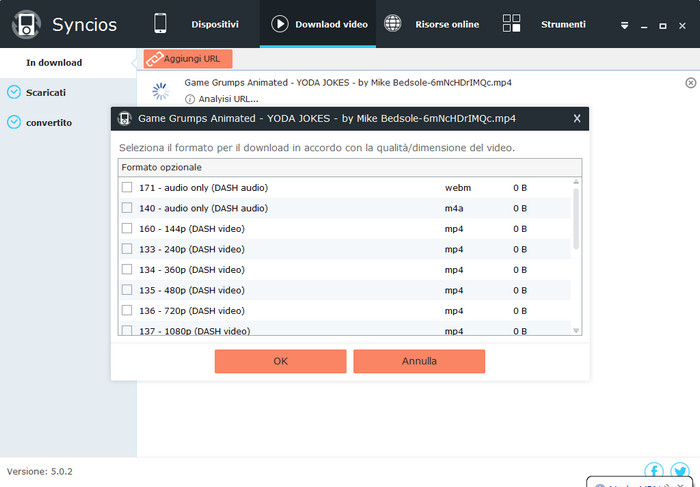Open the Twitter link icon

pyautogui.click(x=680, y=471)
